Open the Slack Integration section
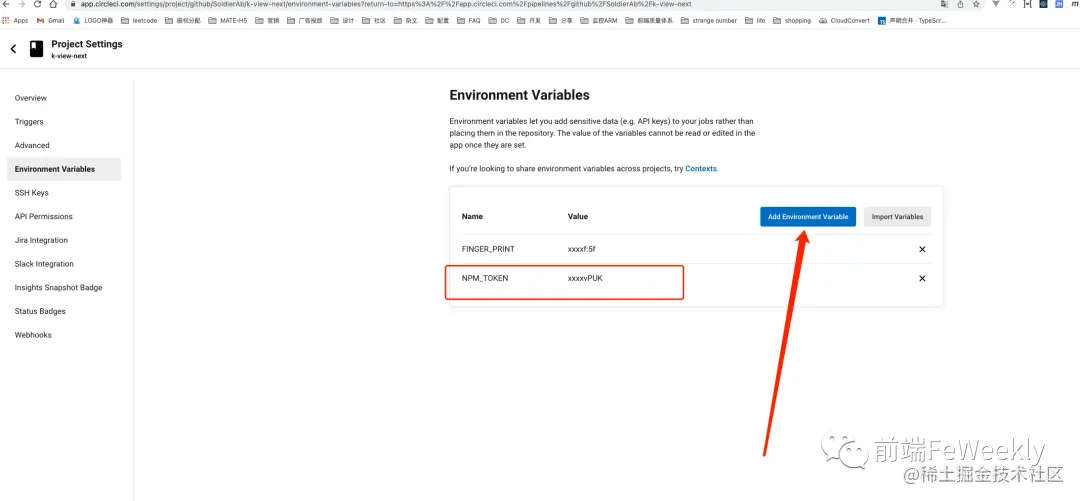This screenshot has height=501, width=1080. (44, 264)
